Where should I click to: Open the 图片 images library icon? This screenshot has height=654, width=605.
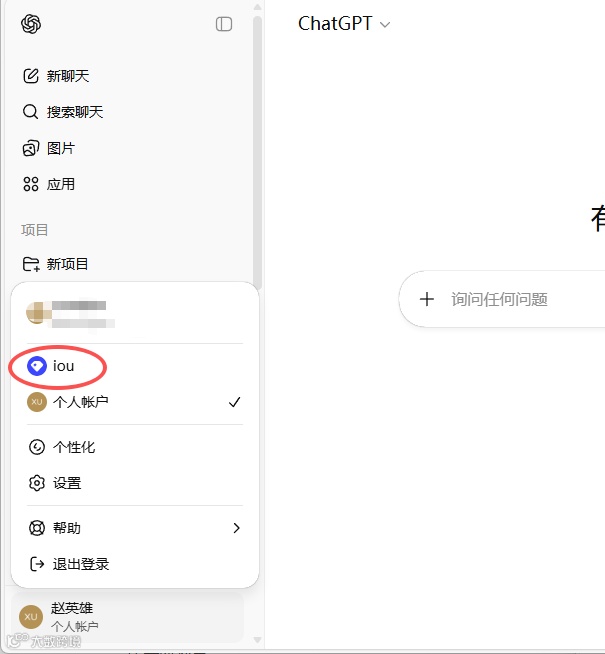tap(31, 148)
